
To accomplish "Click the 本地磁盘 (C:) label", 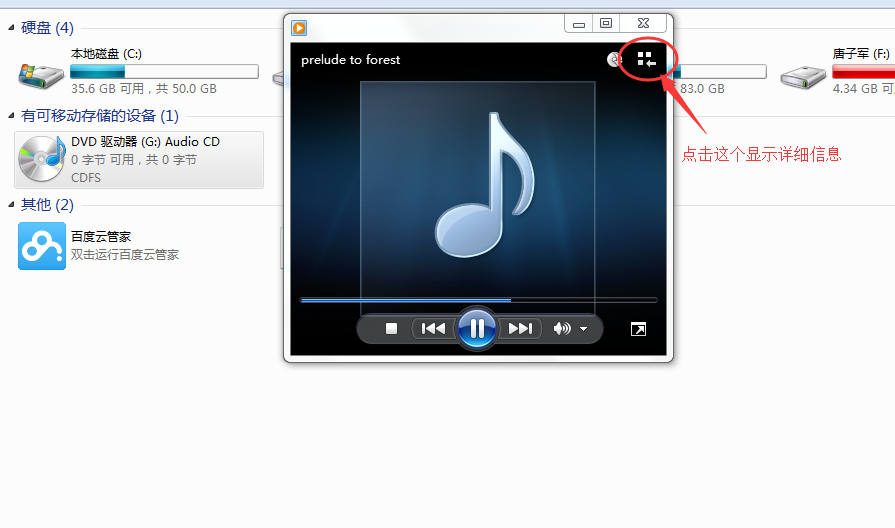I will click(x=106, y=54).
